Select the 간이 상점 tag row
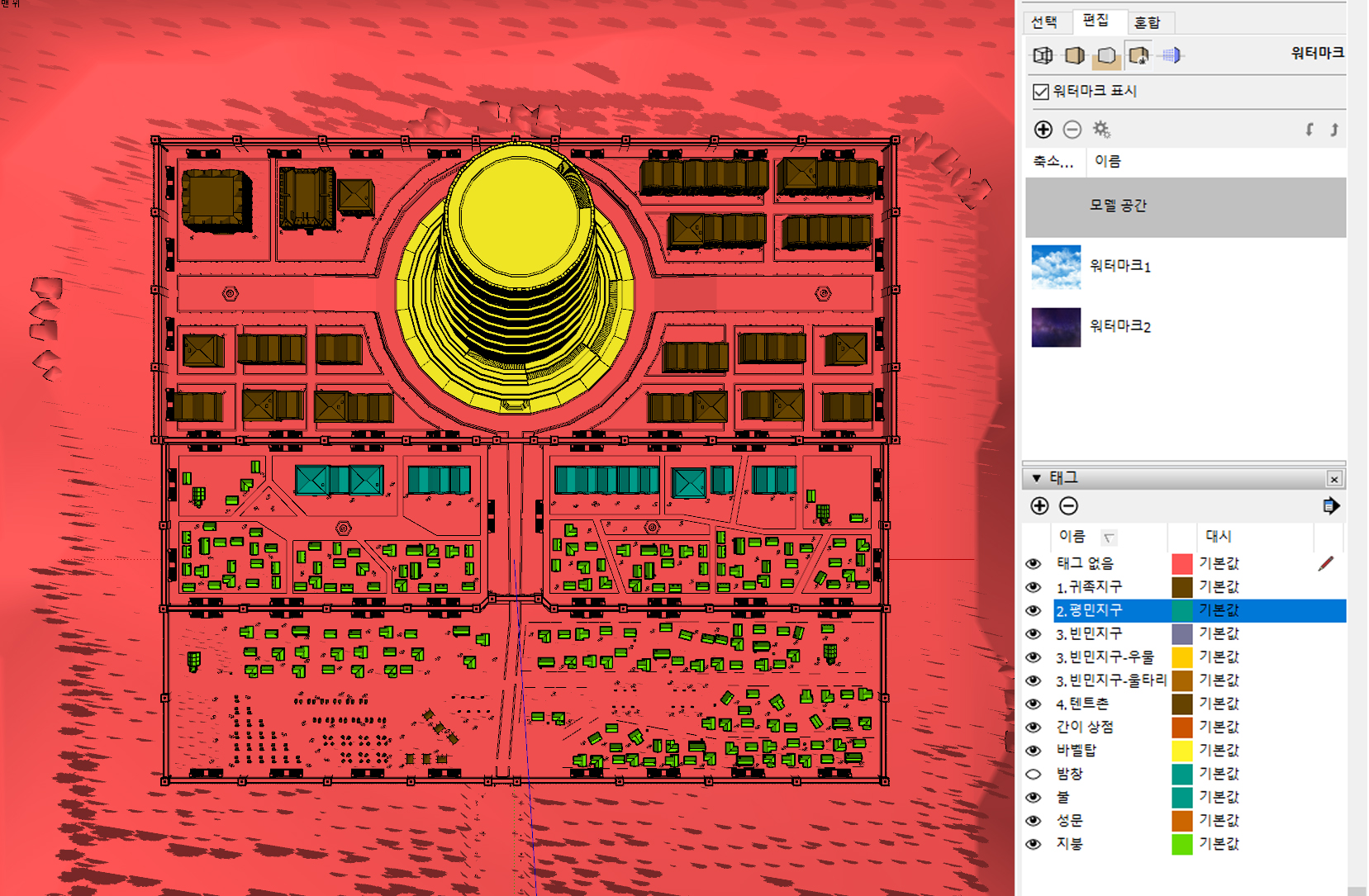This screenshot has height=896, width=1369. (1085, 728)
